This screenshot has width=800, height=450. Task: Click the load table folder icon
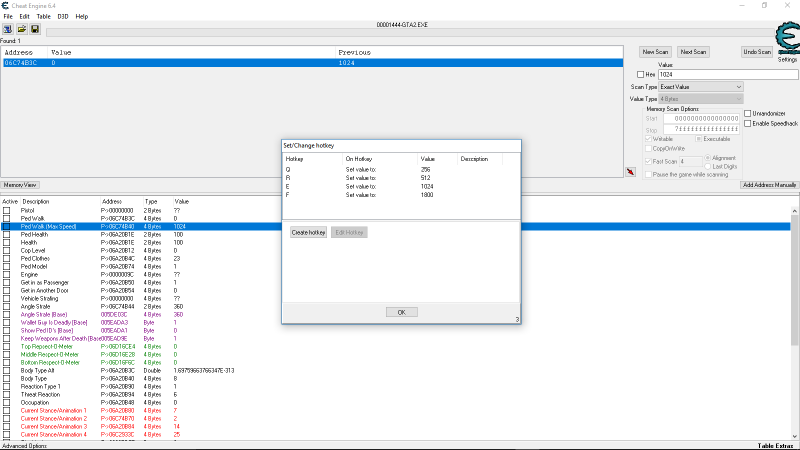[21, 29]
